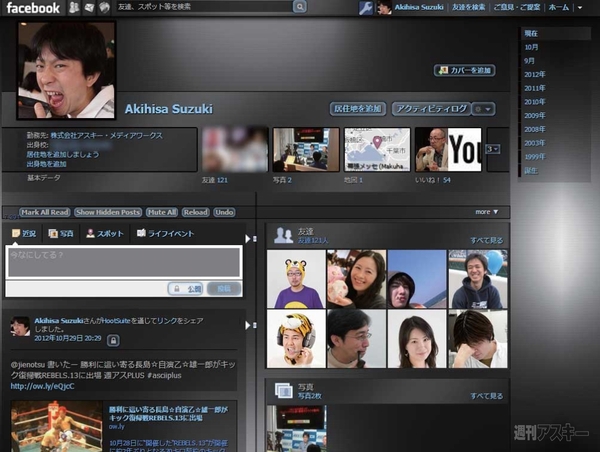Open the アクティビティログ button
This screenshot has width=600, height=452.
click(x=432, y=109)
